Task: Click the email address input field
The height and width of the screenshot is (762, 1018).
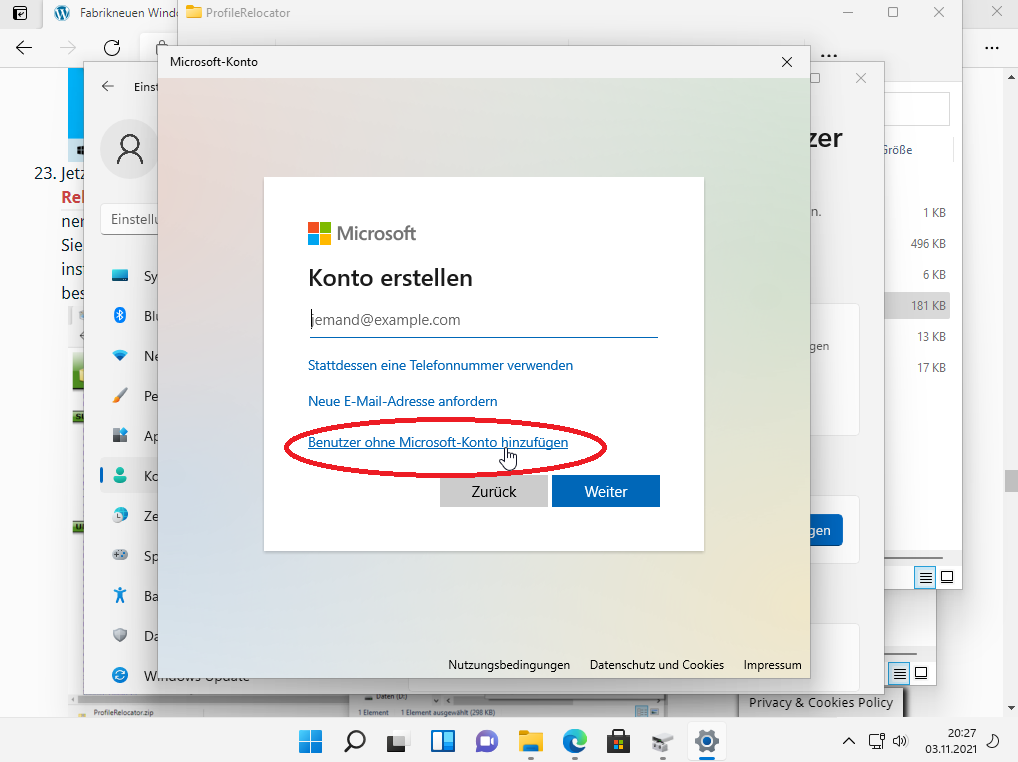Action: click(484, 320)
